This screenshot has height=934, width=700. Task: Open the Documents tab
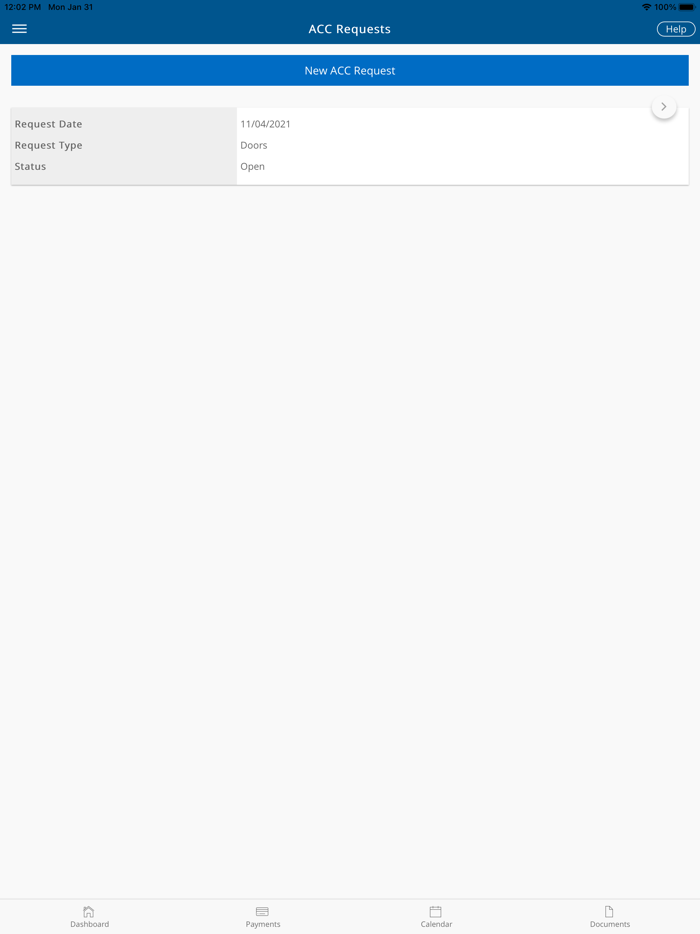[x=609, y=917]
